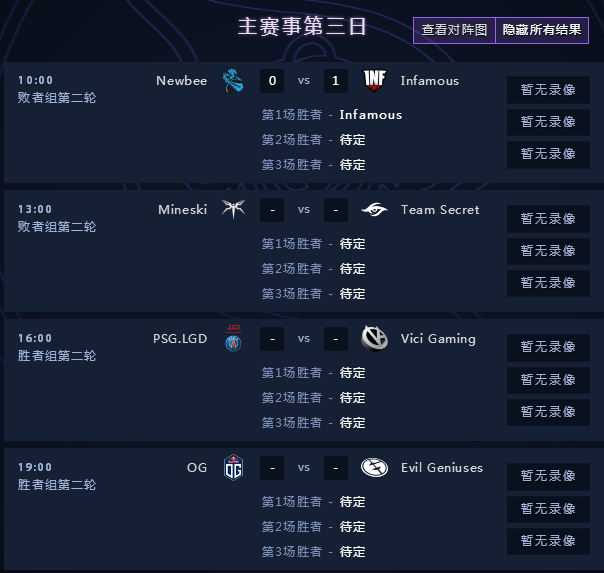
Task: Select the Team Secret name link
Action: pyautogui.click(x=440, y=210)
